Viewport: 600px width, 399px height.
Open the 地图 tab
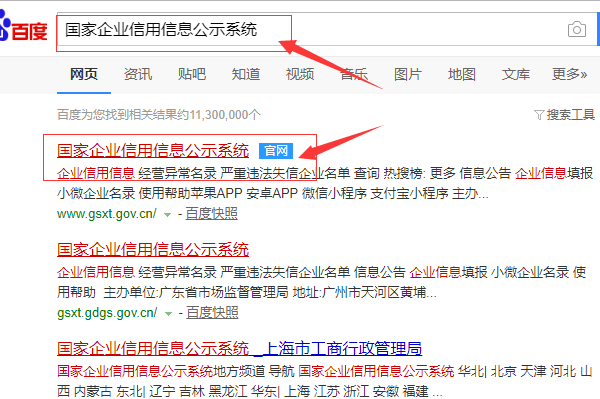pyautogui.click(x=462, y=74)
